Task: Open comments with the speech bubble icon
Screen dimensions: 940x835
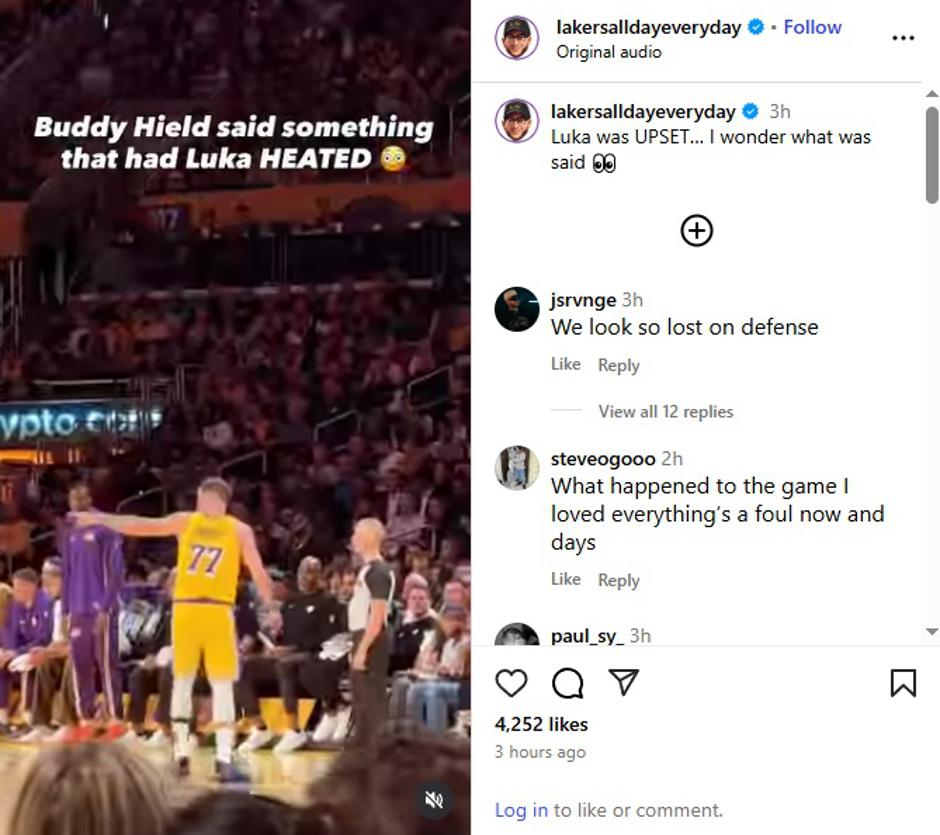Action: [568, 683]
